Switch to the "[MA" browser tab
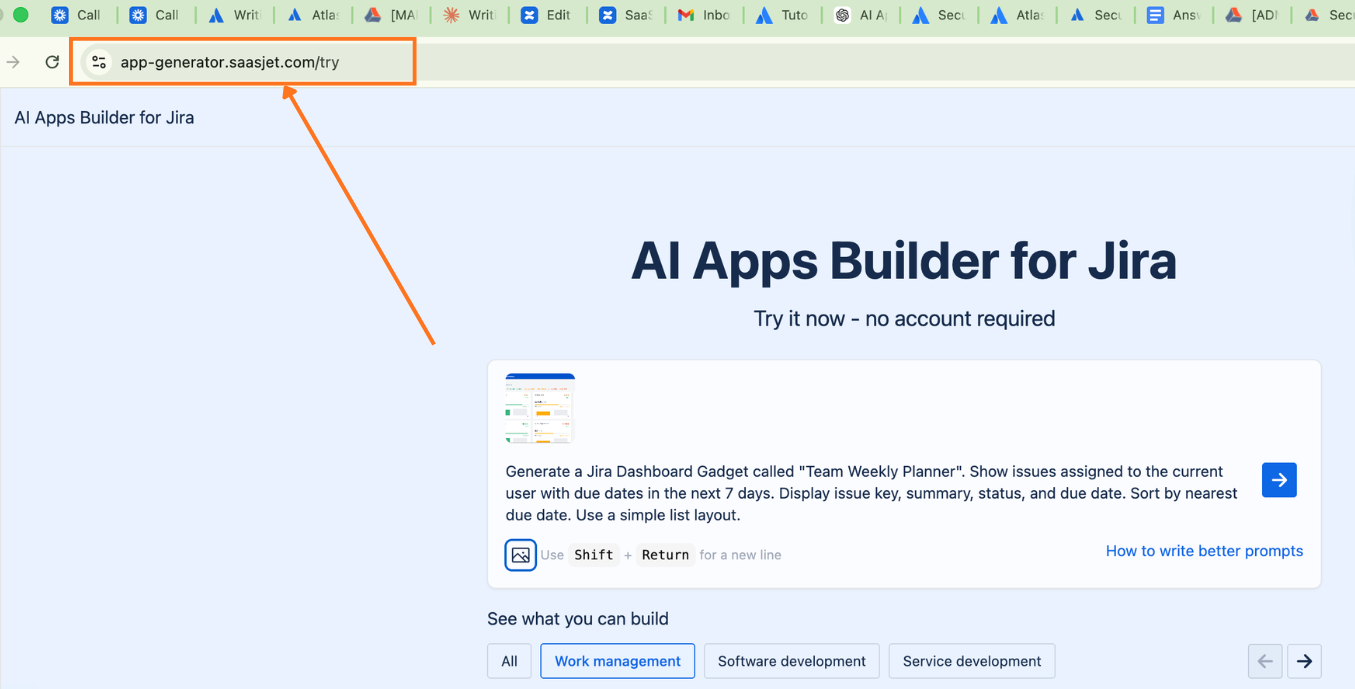Screen dimensions: 1355x689 click(x=391, y=15)
